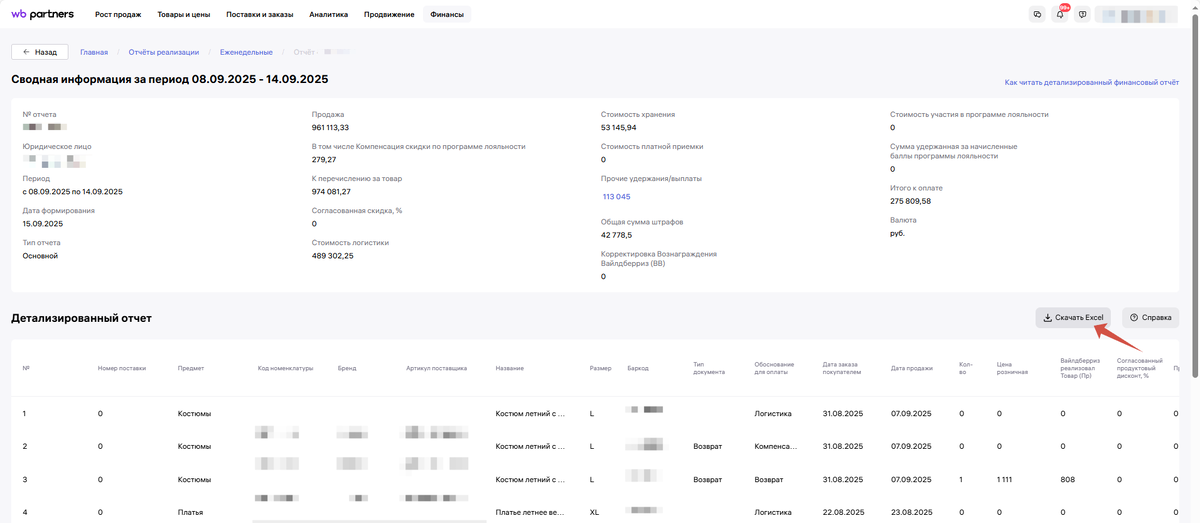Viewport: 1200px width, 523px height.
Task: Select the logistics cost 489 302,25
Action: [332, 256]
